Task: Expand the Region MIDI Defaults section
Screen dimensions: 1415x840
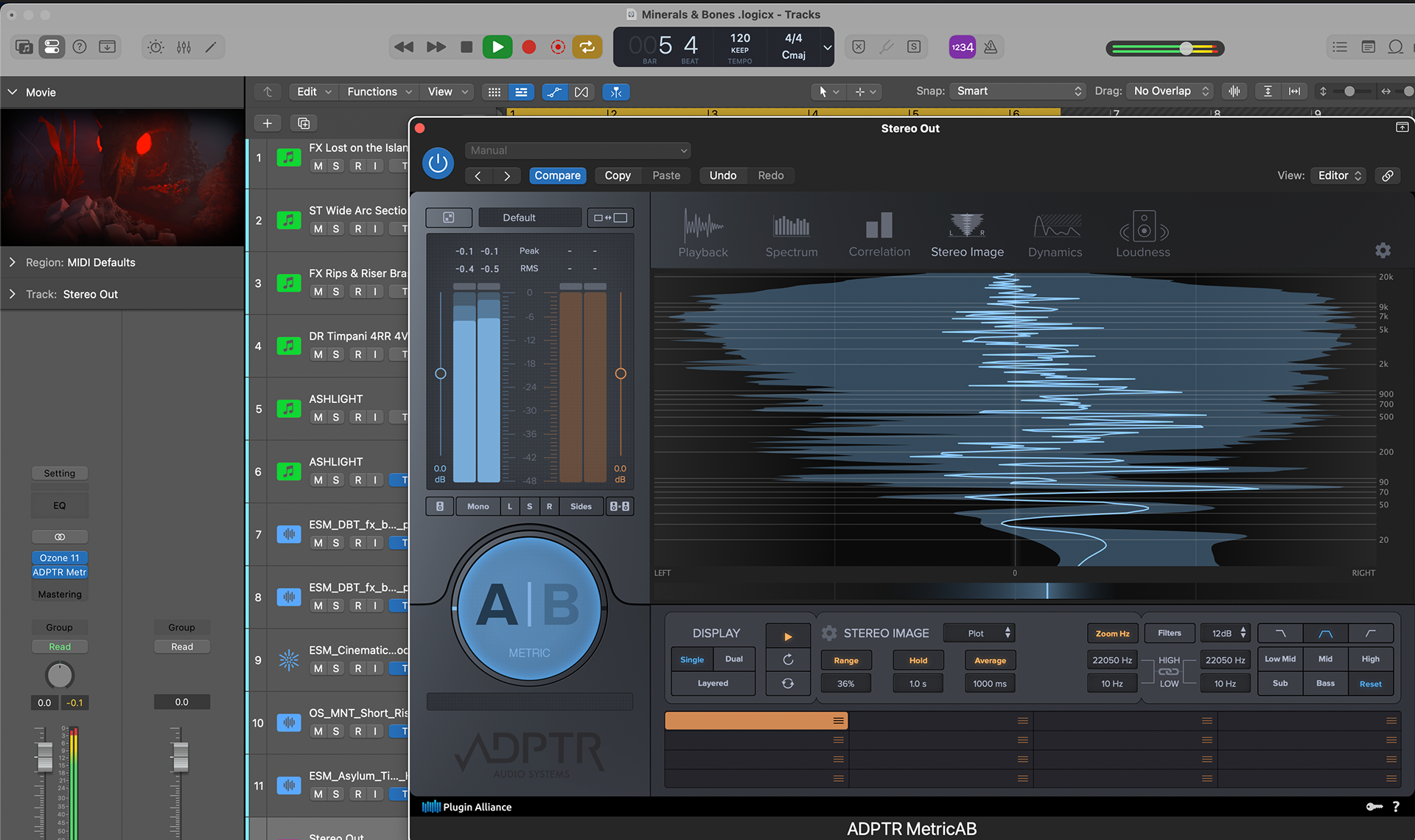Action: 13,262
